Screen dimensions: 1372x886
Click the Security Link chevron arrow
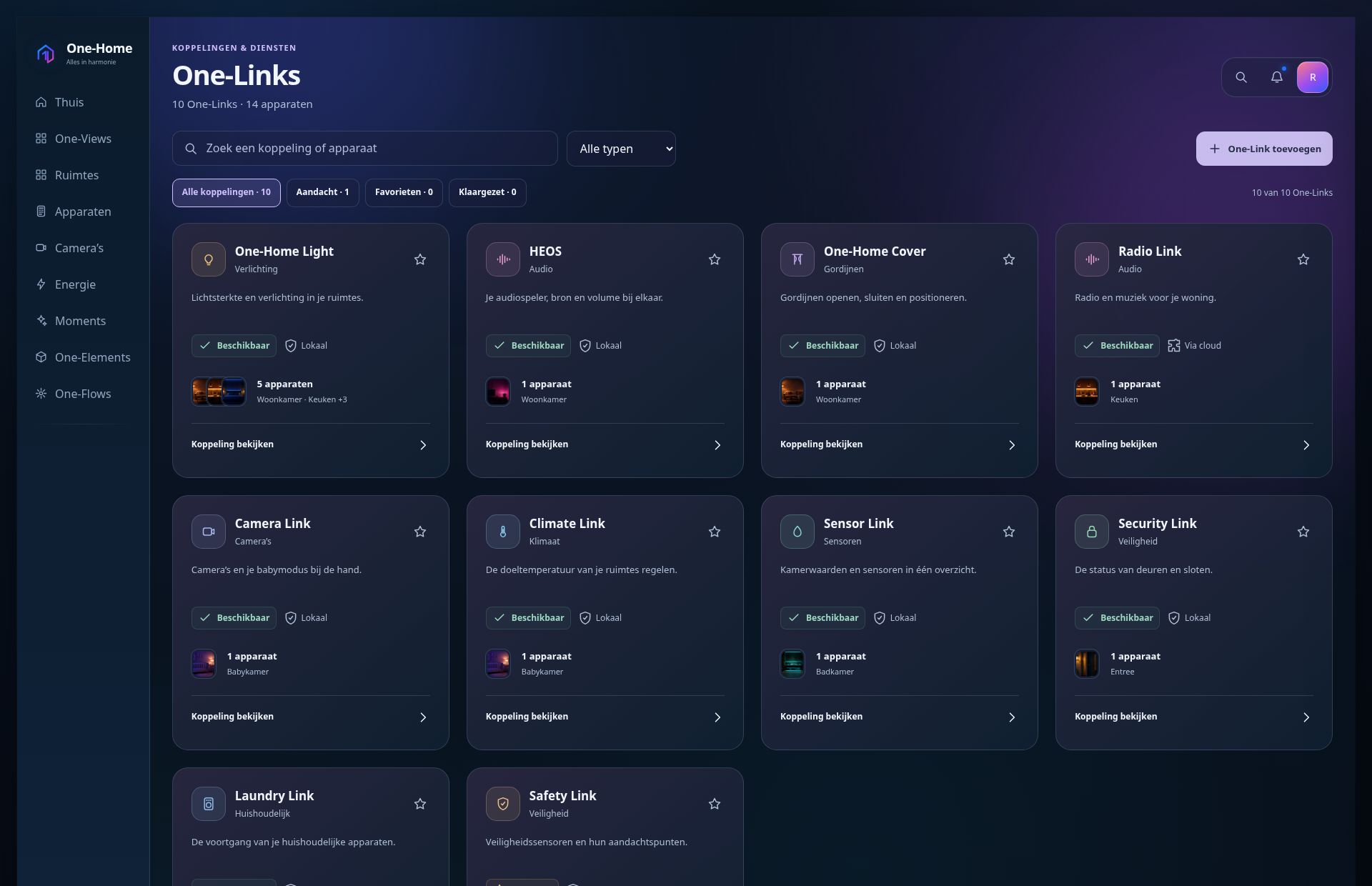tap(1306, 717)
